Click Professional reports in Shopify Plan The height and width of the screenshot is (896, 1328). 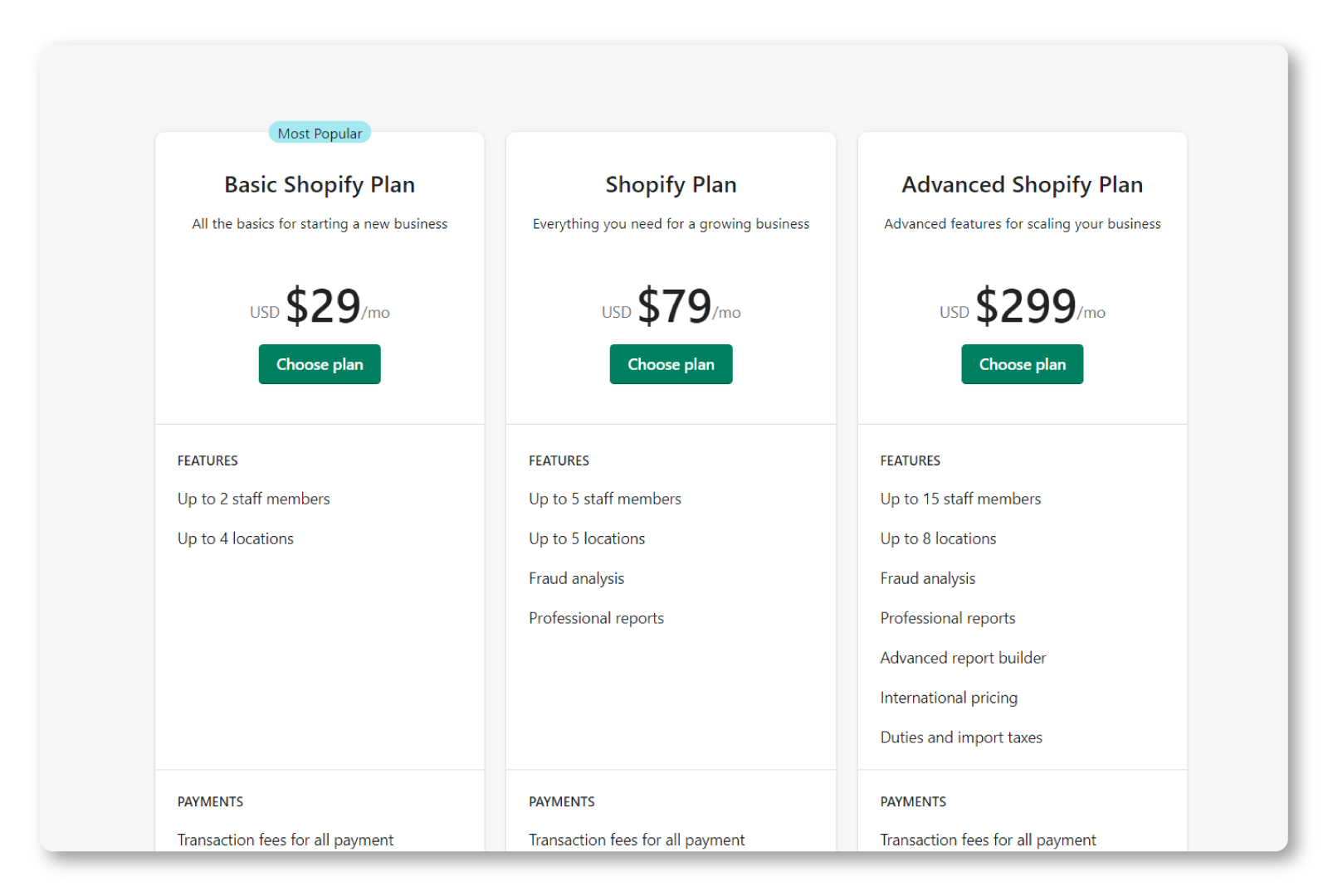coord(596,618)
